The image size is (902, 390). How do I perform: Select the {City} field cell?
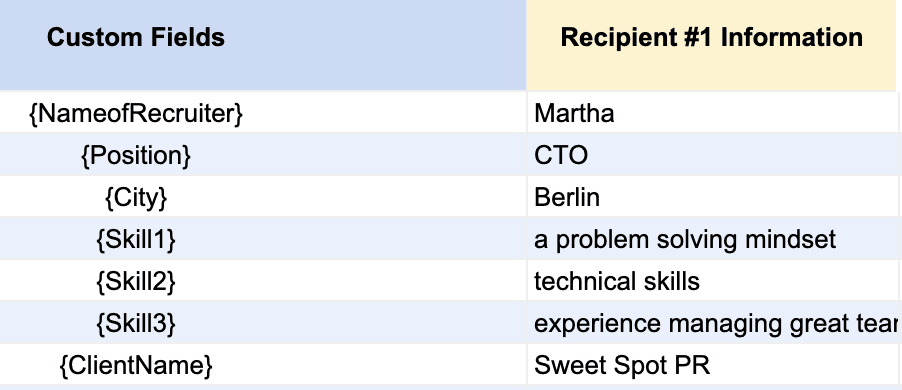coord(263,197)
